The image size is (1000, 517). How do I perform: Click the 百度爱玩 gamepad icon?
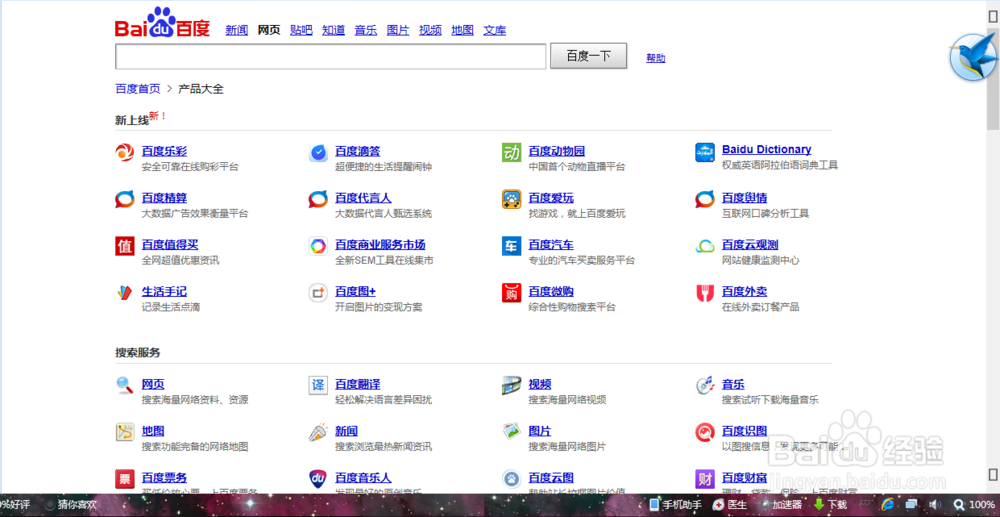511,200
